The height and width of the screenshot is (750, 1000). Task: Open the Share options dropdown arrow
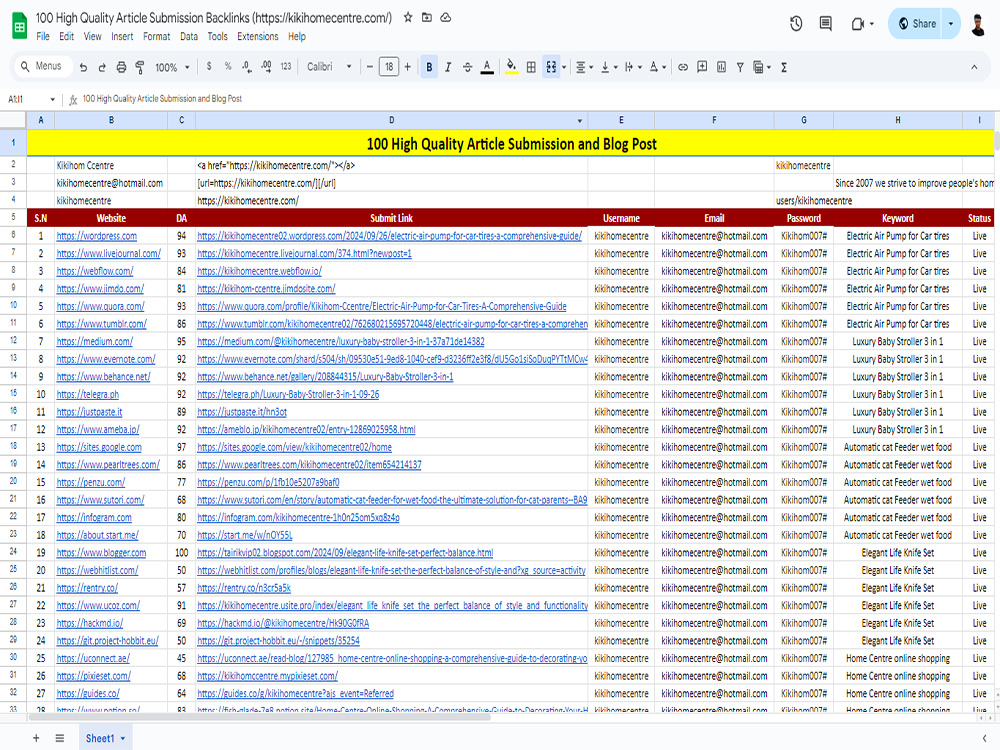tap(951, 24)
